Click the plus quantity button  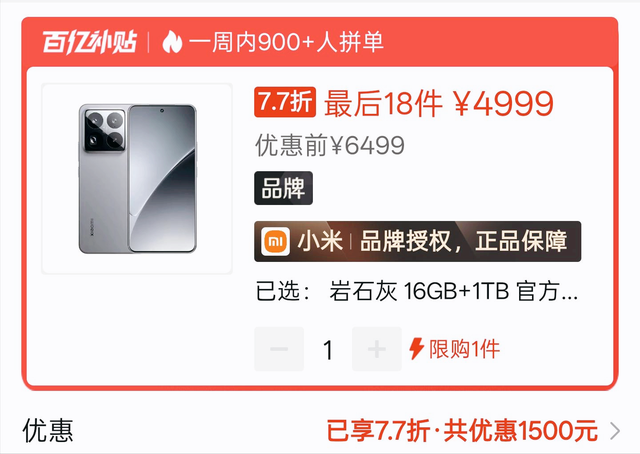377,349
